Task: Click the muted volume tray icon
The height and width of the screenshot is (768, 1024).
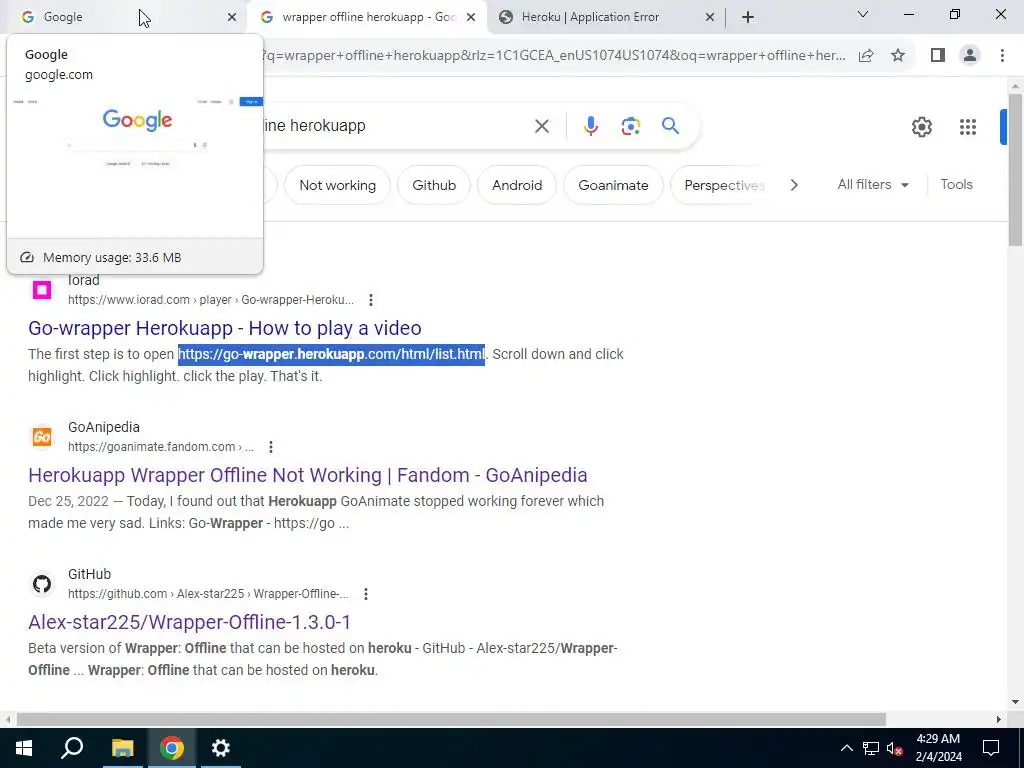Action: click(x=895, y=748)
